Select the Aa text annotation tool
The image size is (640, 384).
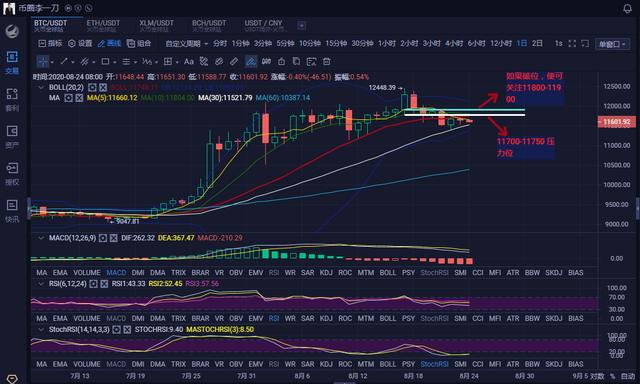[x=189, y=62]
